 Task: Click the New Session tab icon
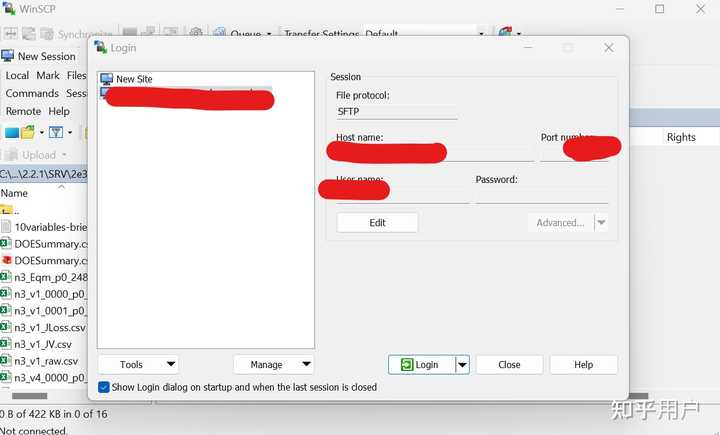click(8, 56)
